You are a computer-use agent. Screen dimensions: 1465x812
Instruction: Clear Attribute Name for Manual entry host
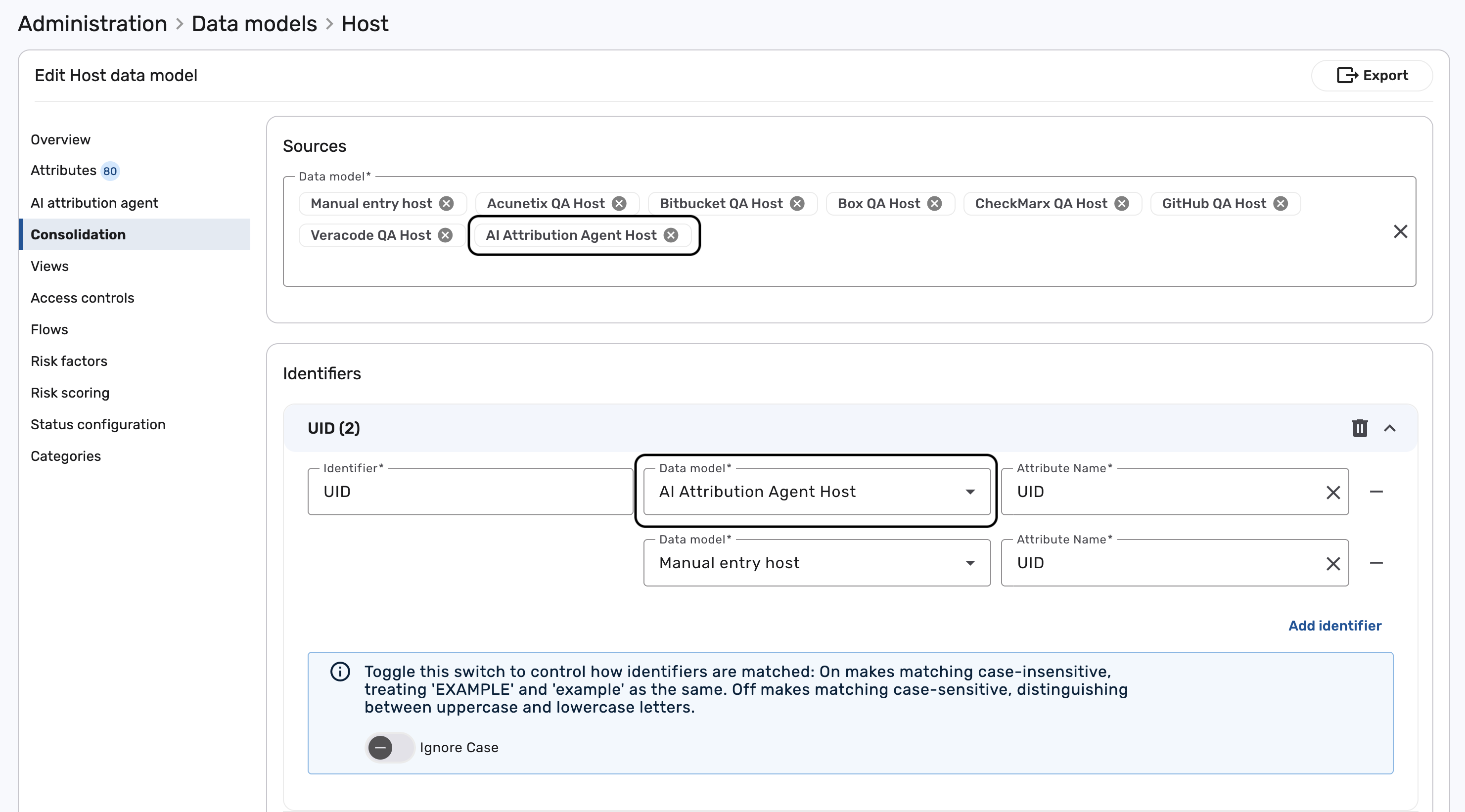point(1333,564)
